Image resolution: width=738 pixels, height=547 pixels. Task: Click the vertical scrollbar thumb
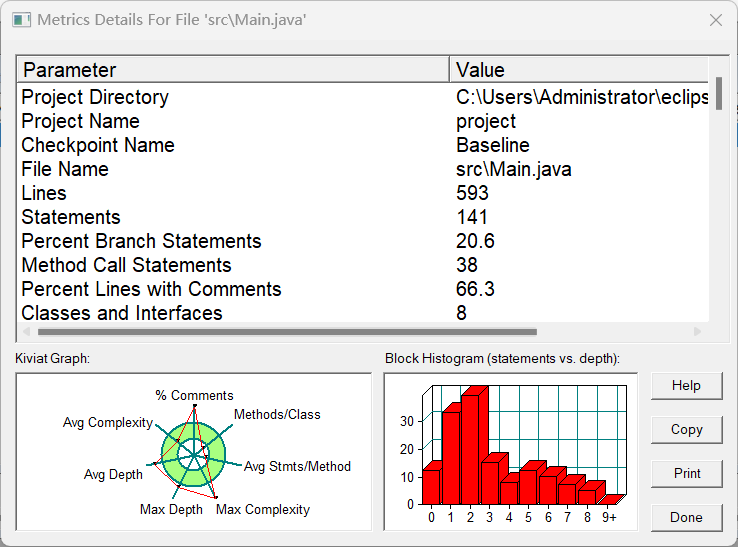click(x=719, y=94)
